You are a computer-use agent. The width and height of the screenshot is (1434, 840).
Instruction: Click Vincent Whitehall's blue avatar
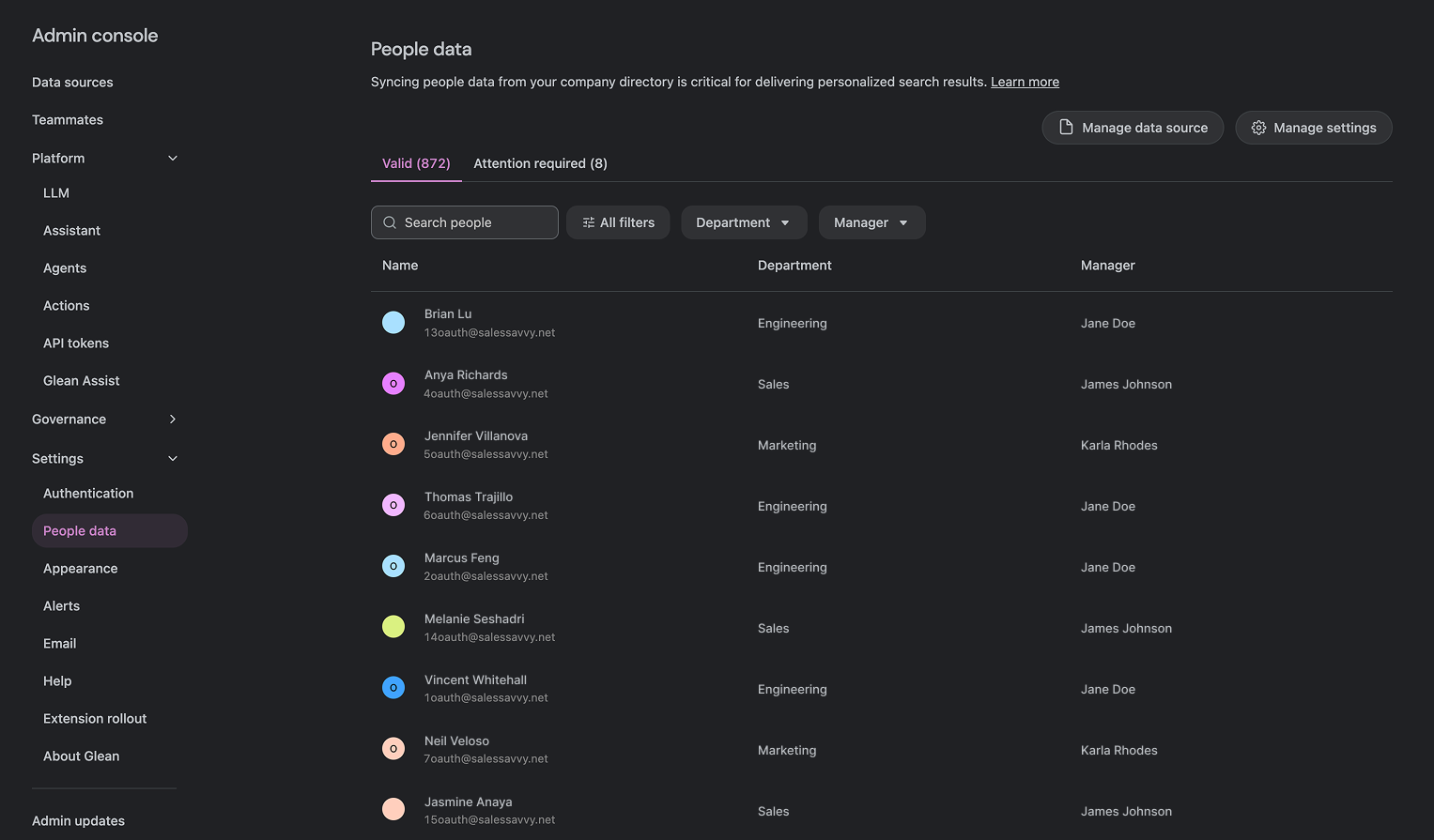click(x=393, y=688)
